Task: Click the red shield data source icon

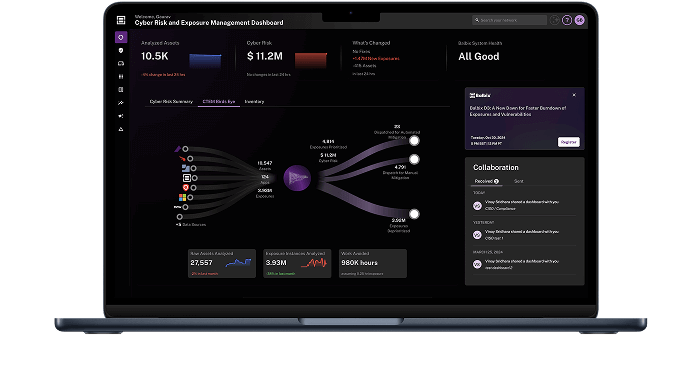Action: 186,188
